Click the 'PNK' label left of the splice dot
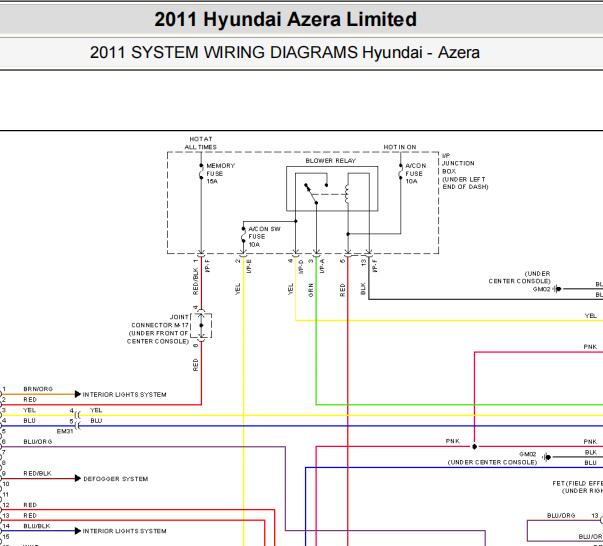The height and width of the screenshot is (546, 603). (x=453, y=441)
